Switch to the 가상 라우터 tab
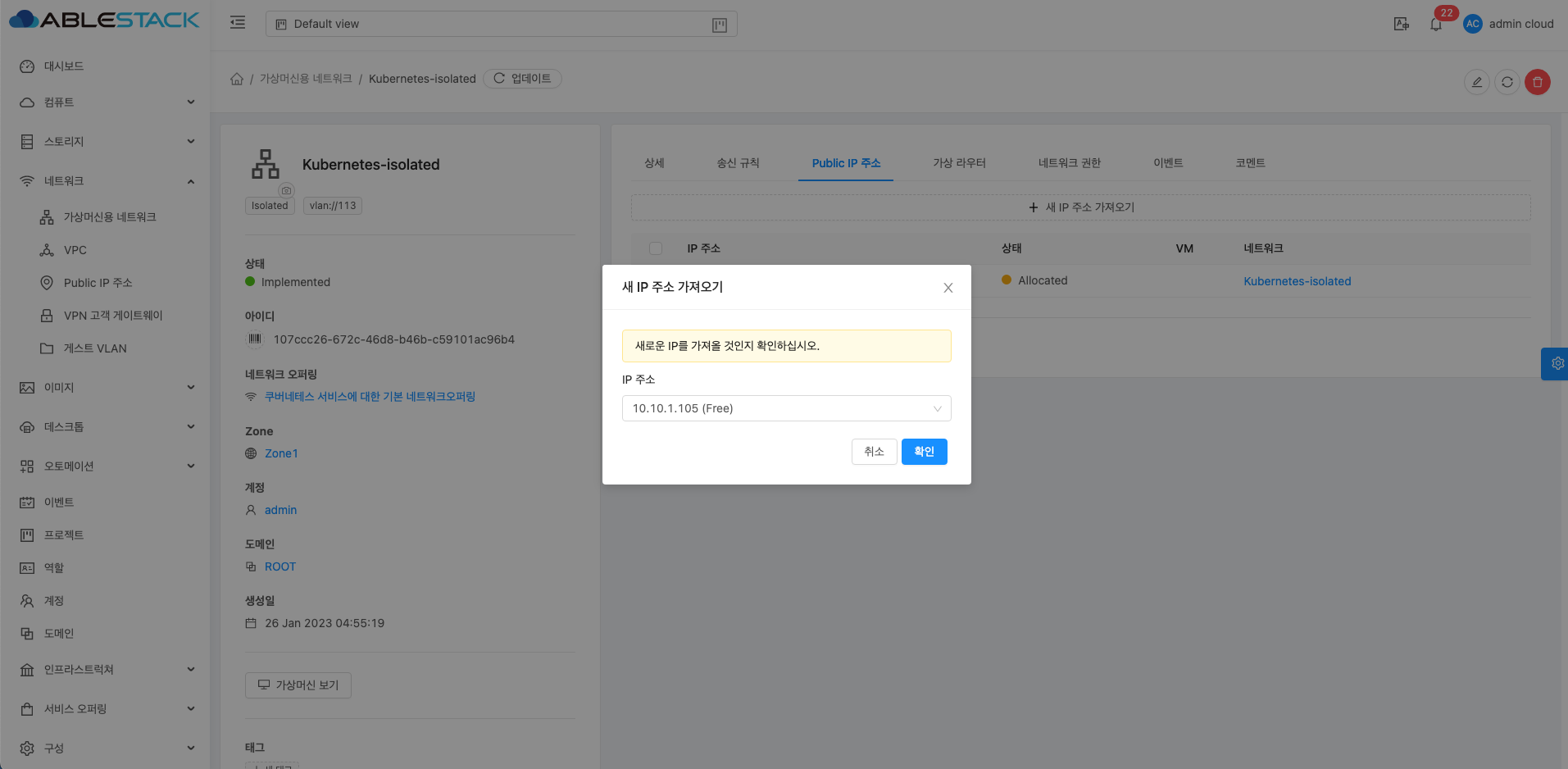 [959, 163]
